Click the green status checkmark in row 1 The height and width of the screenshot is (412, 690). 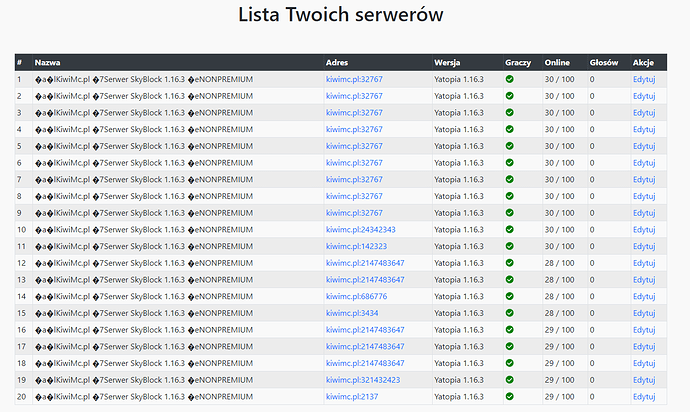click(x=510, y=79)
